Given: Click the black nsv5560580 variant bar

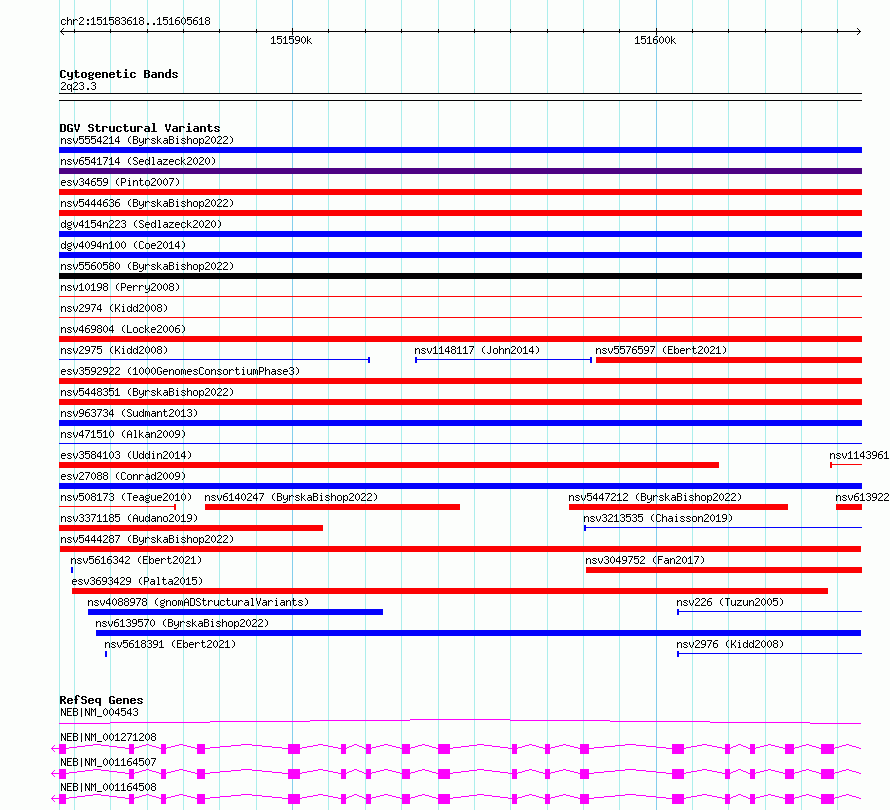Looking at the screenshot, I should point(460,276).
